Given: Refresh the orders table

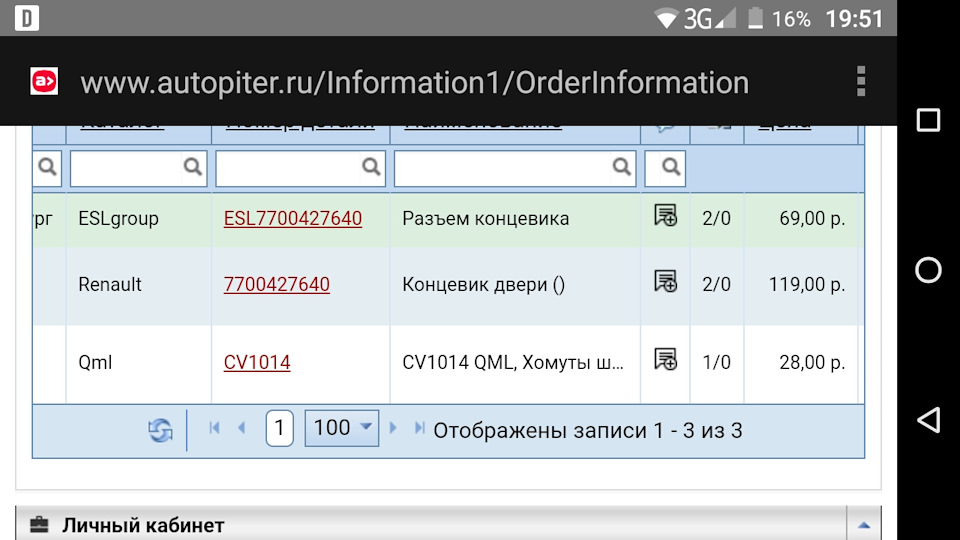Looking at the screenshot, I should pos(160,430).
